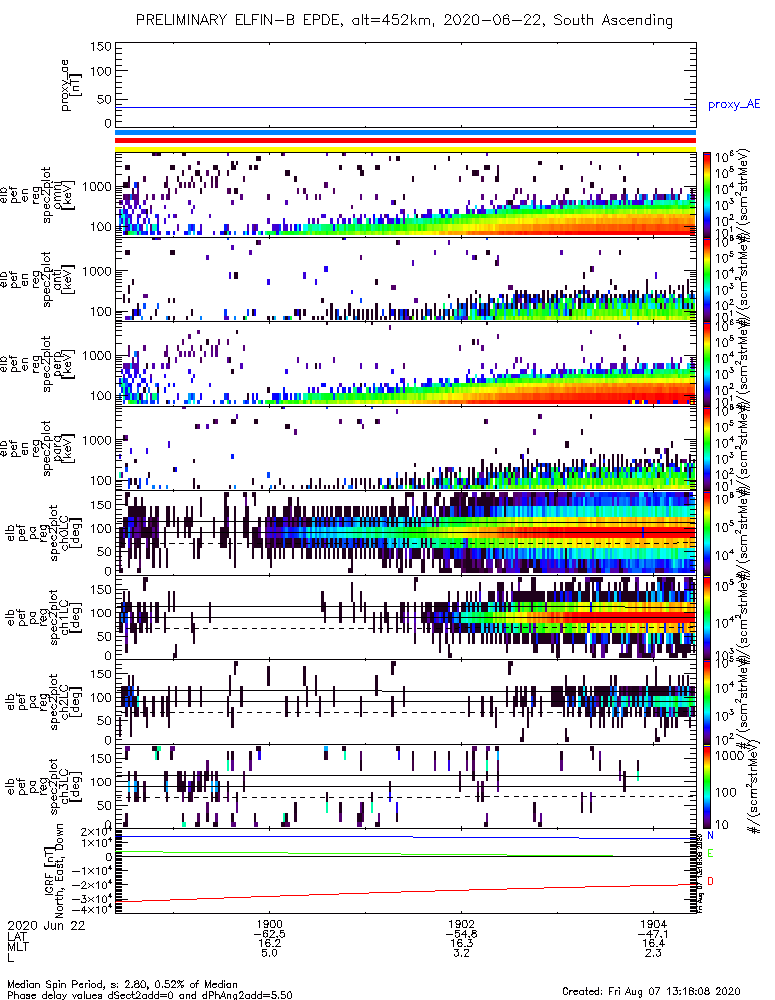The width and height of the screenshot is (775, 1000).
Task: Click the para energy spectrogram panel
Action: click(x=405, y=448)
